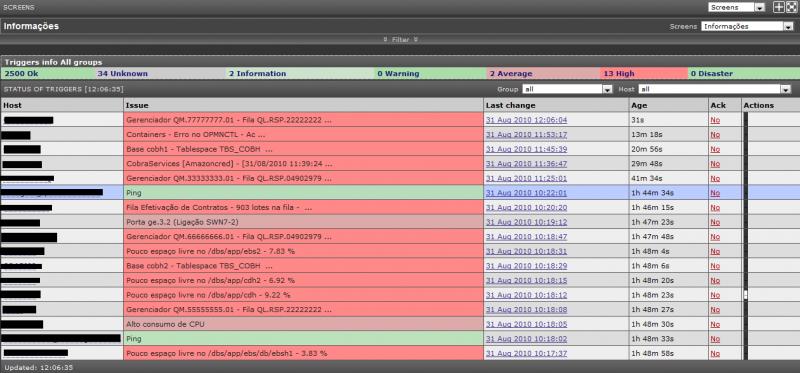Open the 31 Aug 2010 11:53:17 event link
The image size is (800, 373).
pos(526,135)
